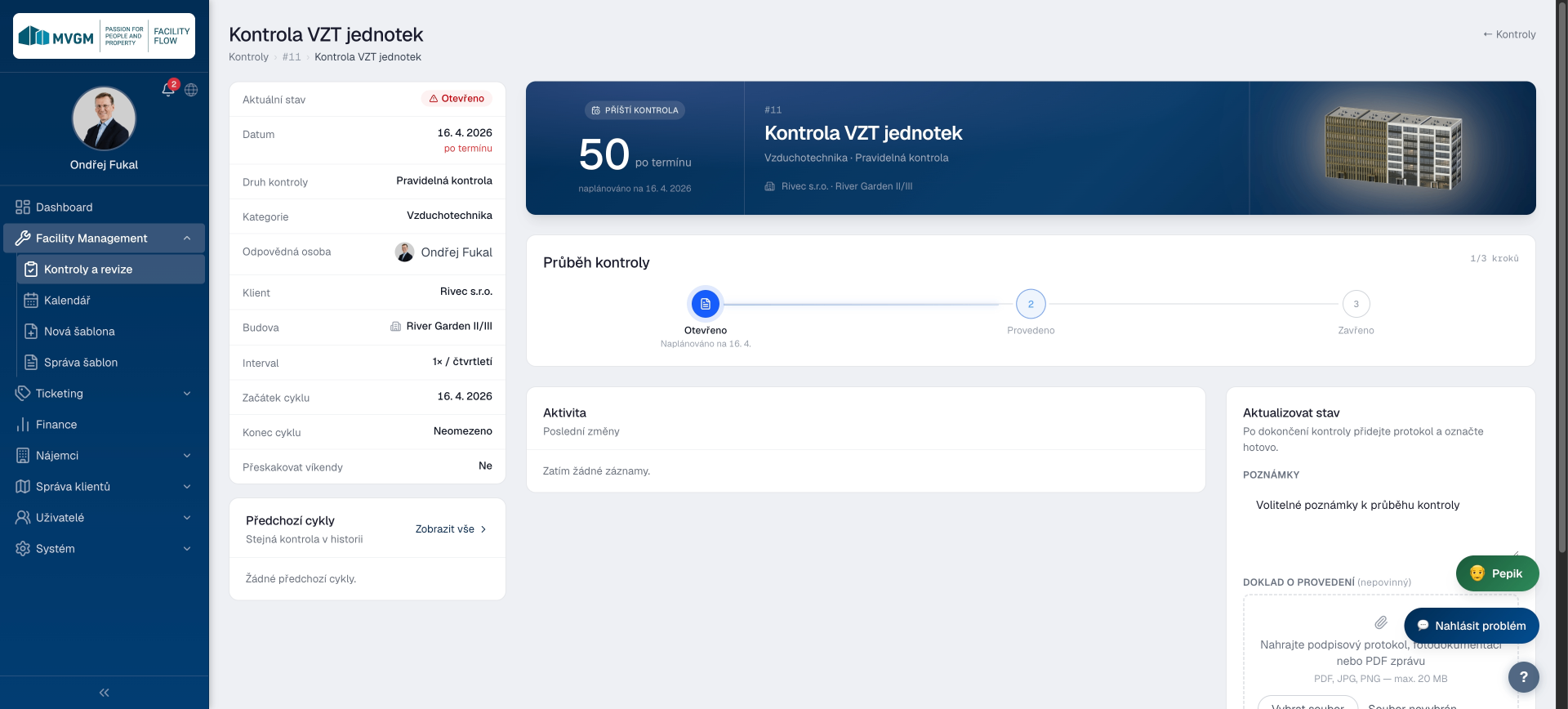Expand the Ticketing chevron
The height and width of the screenshot is (709, 1568).
pyautogui.click(x=187, y=394)
